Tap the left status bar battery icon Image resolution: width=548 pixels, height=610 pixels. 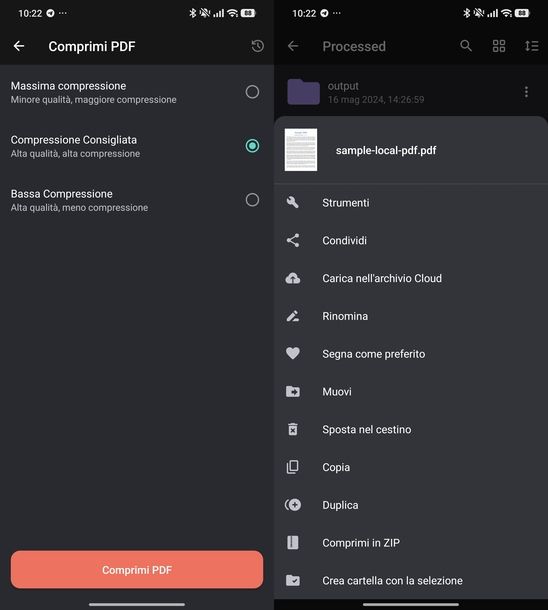[248, 13]
